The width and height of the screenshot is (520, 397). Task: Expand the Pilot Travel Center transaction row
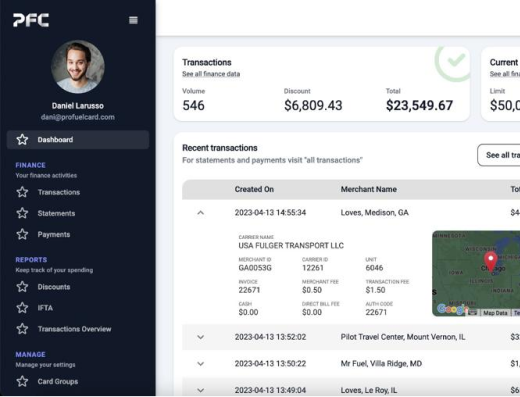200,337
